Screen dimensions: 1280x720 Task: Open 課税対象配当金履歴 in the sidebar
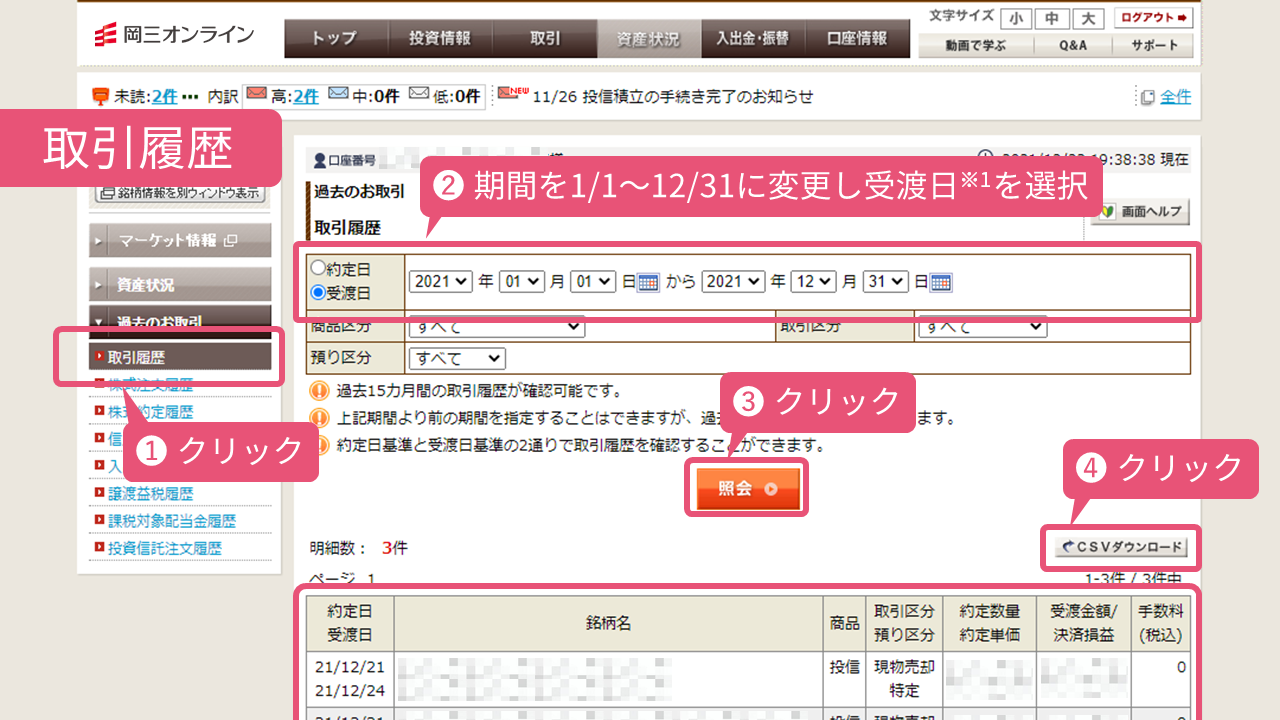point(172,521)
